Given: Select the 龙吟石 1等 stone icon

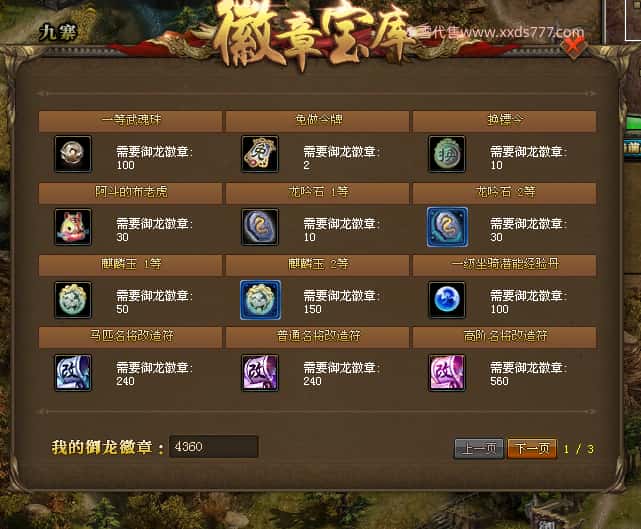Looking at the screenshot, I should pyautogui.click(x=260, y=227).
